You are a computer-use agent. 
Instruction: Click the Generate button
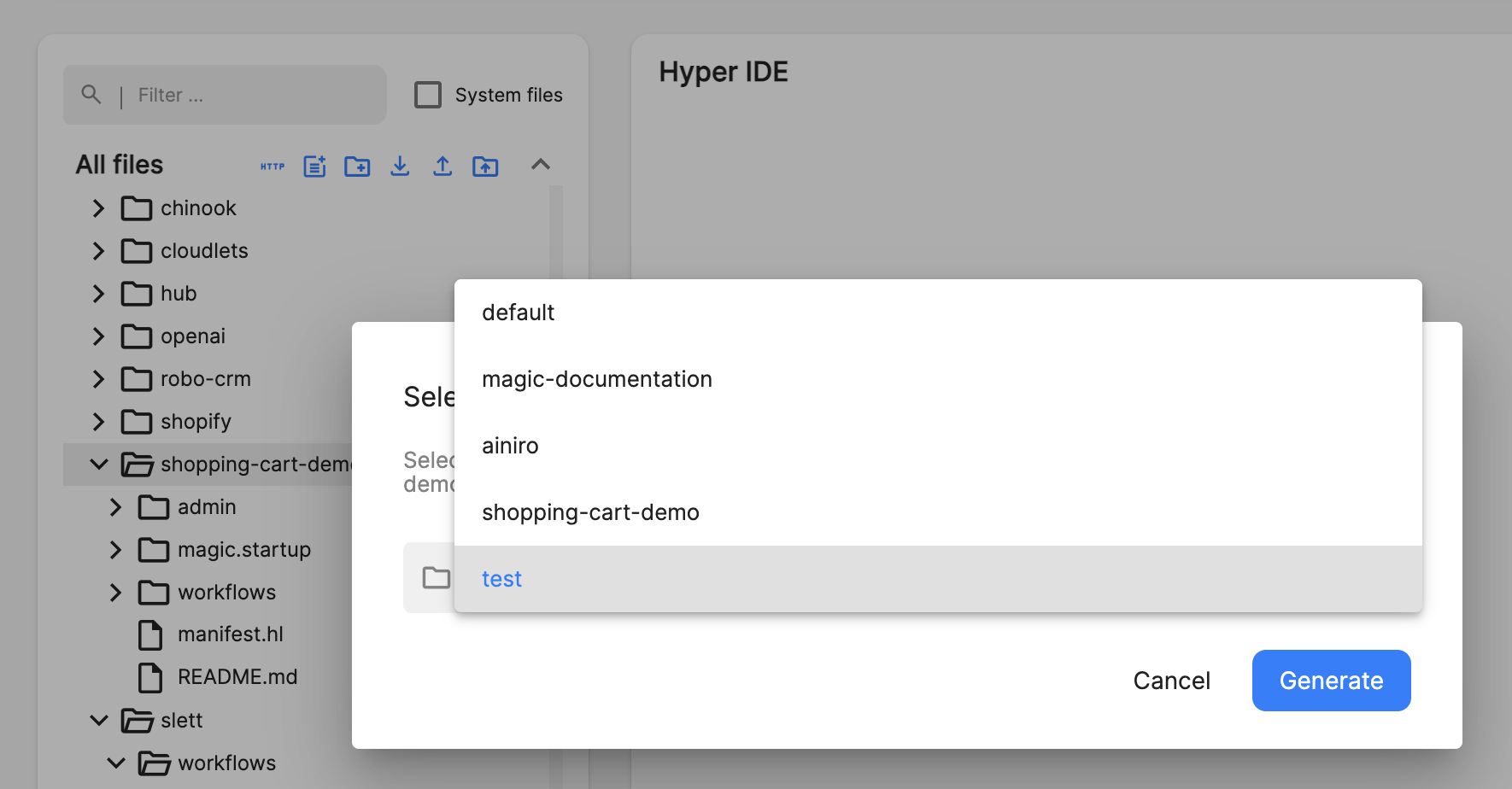coord(1330,681)
